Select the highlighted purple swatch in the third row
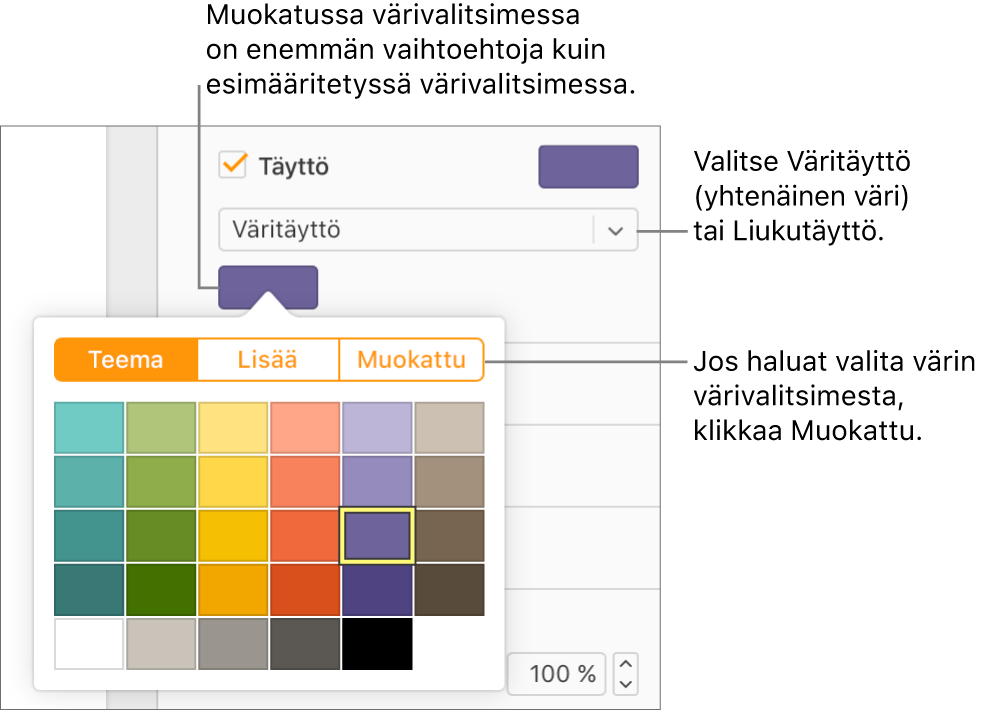The height and width of the screenshot is (710, 985). tap(377, 535)
